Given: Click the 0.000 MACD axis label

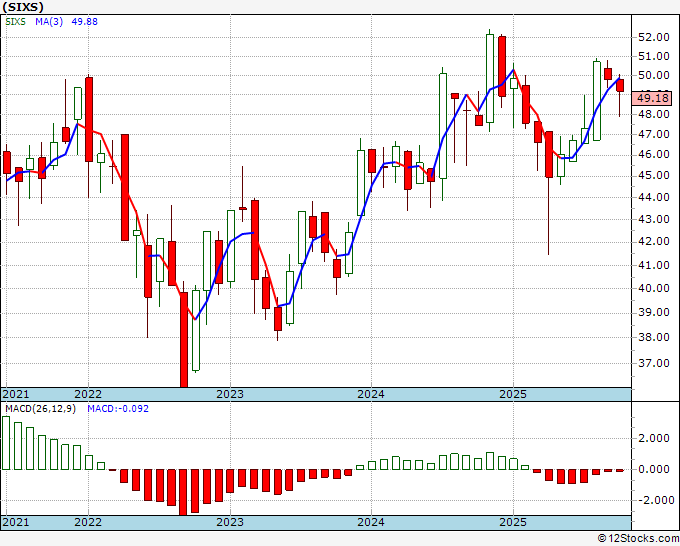Looking at the screenshot, I should (x=654, y=469).
